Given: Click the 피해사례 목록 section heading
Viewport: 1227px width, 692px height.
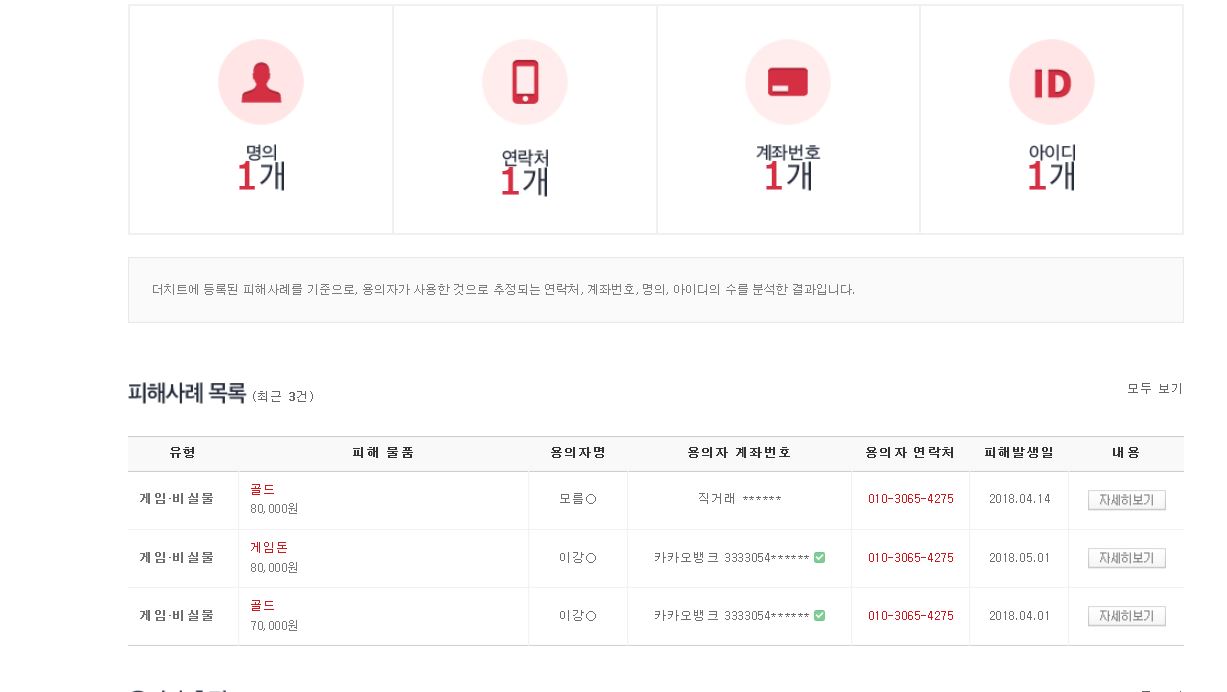Looking at the screenshot, I should [x=187, y=393].
